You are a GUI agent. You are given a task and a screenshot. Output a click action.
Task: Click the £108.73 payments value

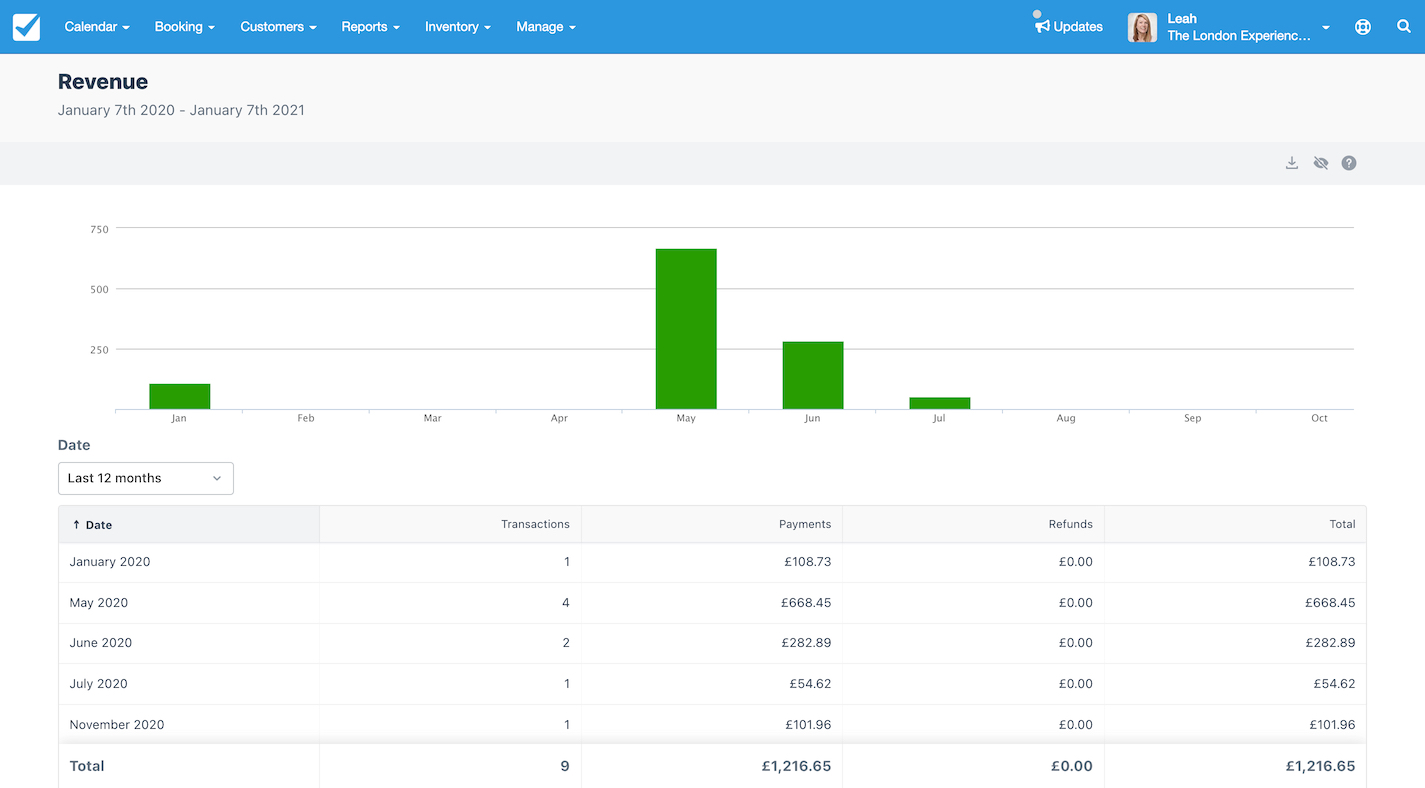808,562
